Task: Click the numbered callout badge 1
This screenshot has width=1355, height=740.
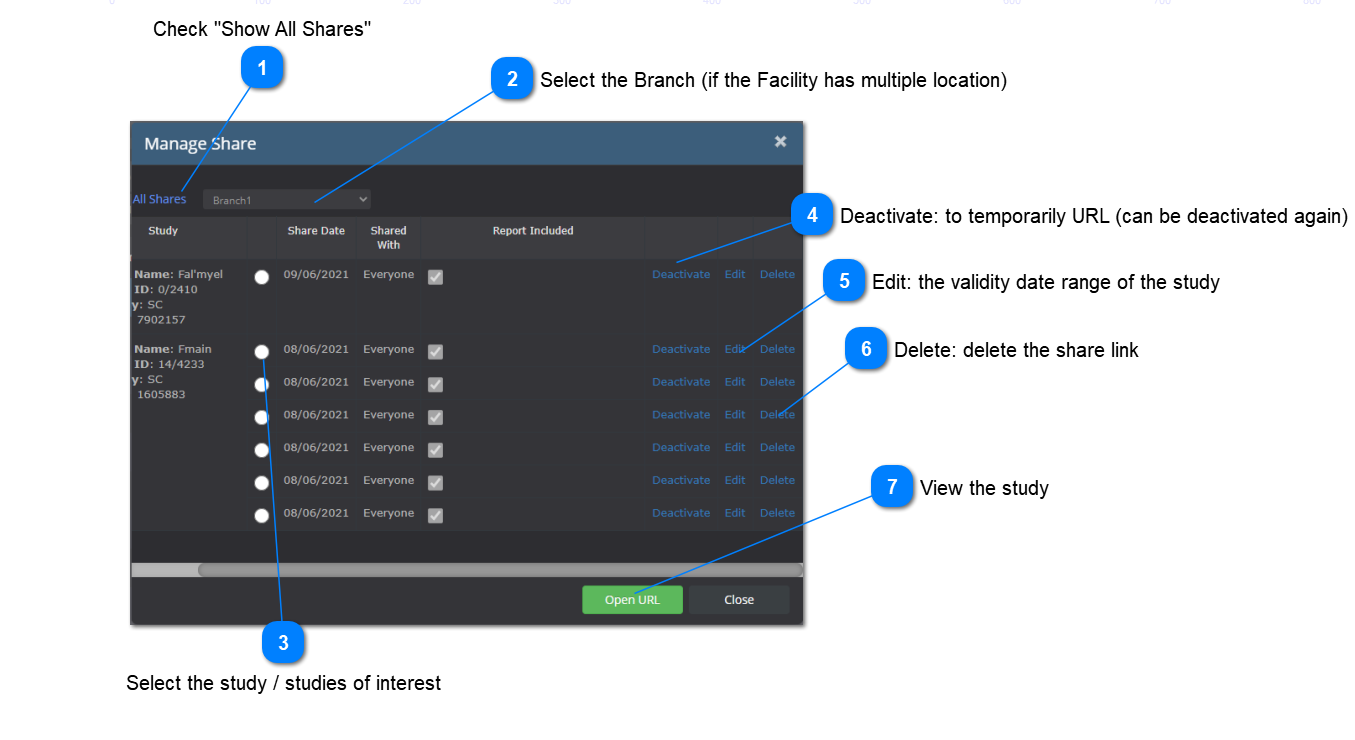Action: coord(262,68)
